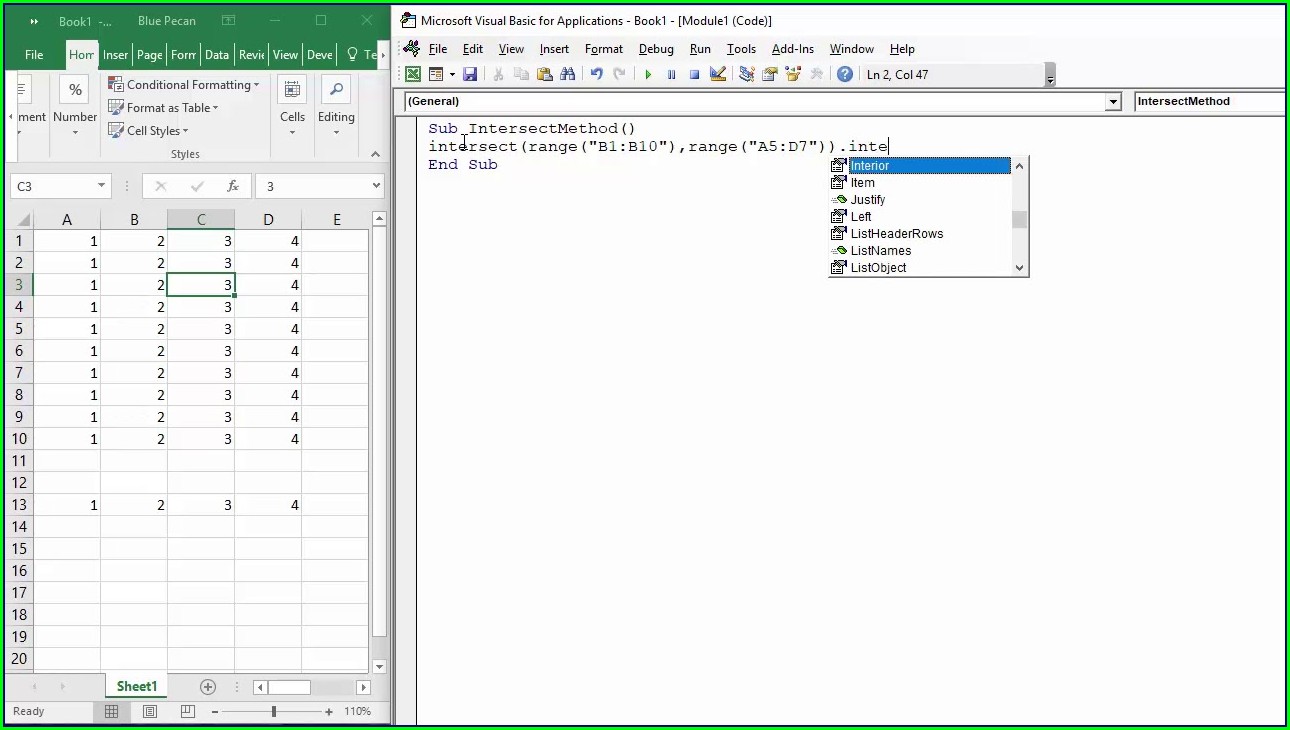The width and height of the screenshot is (1290, 730).
Task: Click the View Microsoft Excel icon in VBA toolbar
Action: click(x=412, y=74)
